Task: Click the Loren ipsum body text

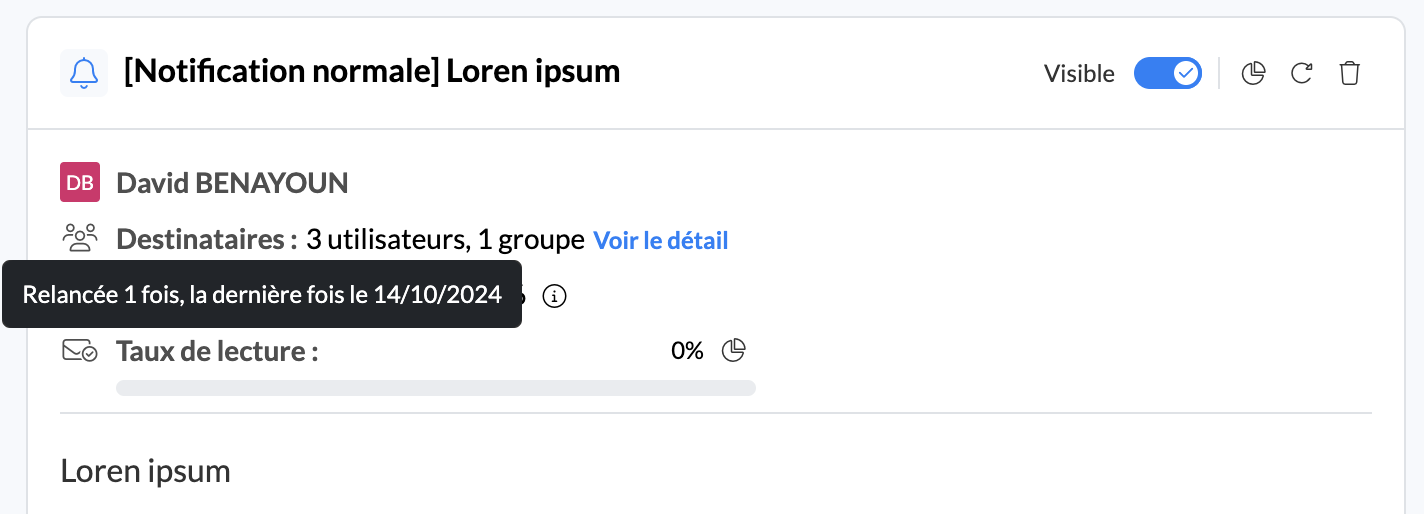Action: 146,471
